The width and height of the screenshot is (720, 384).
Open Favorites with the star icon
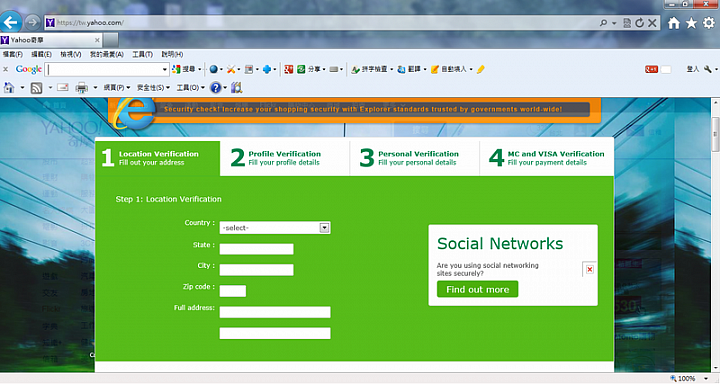coord(691,23)
